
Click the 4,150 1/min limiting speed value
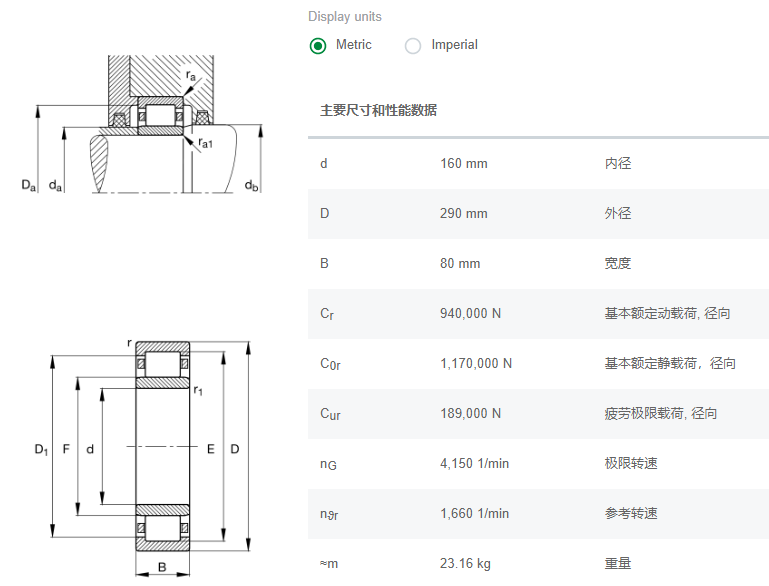474,463
